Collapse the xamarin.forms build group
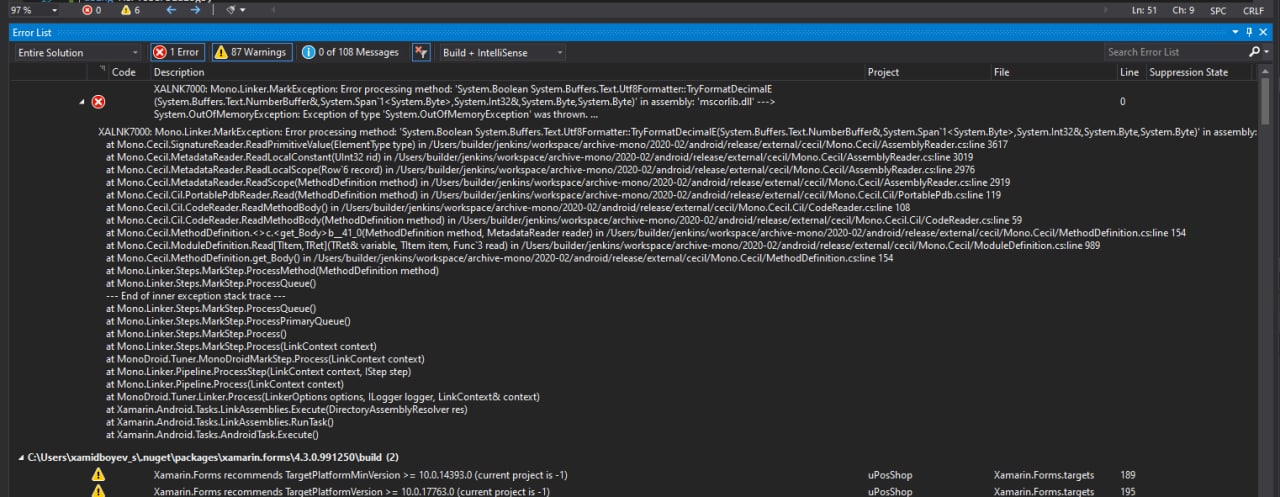Screen dimensions: 1280x497 pyautogui.click(x=21, y=457)
